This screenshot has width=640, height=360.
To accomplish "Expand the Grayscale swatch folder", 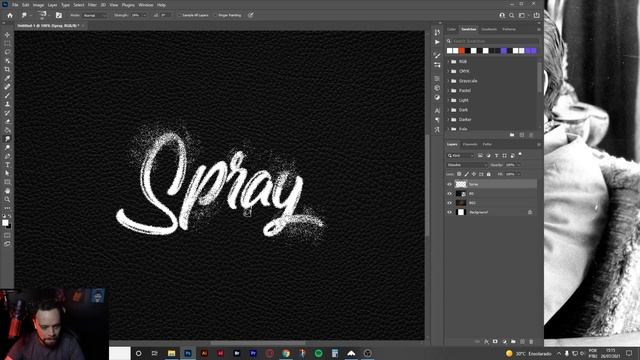I will click(x=449, y=81).
